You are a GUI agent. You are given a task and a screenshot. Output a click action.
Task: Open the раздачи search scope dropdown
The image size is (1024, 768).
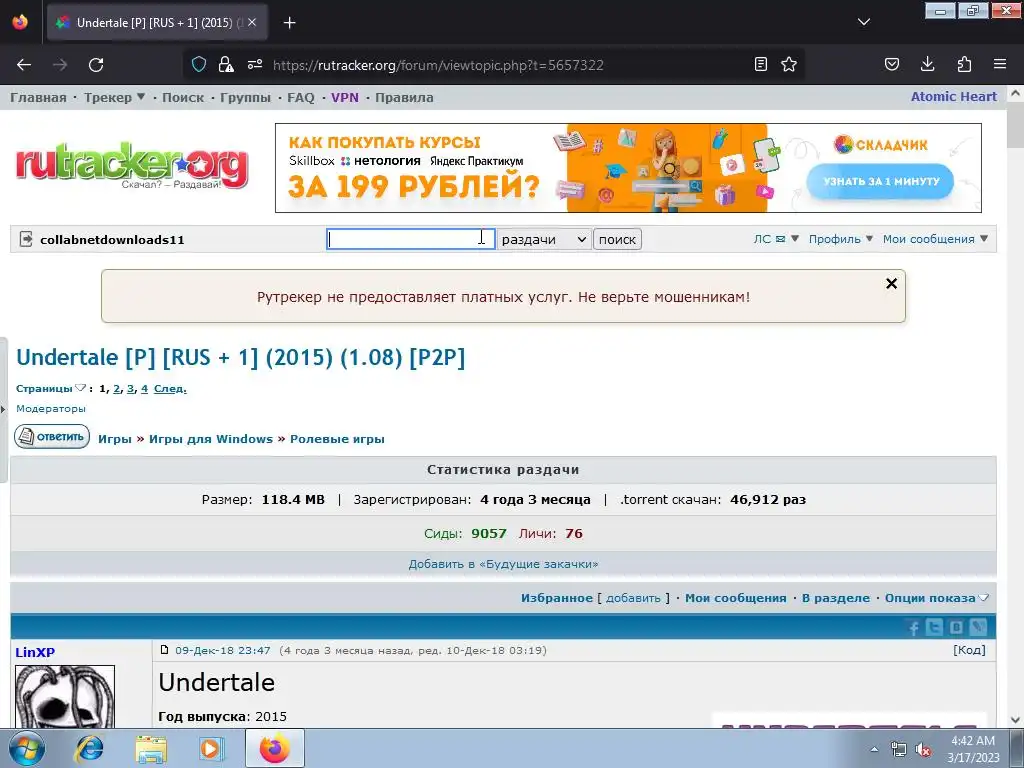pyautogui.click(x=543, y=239)
